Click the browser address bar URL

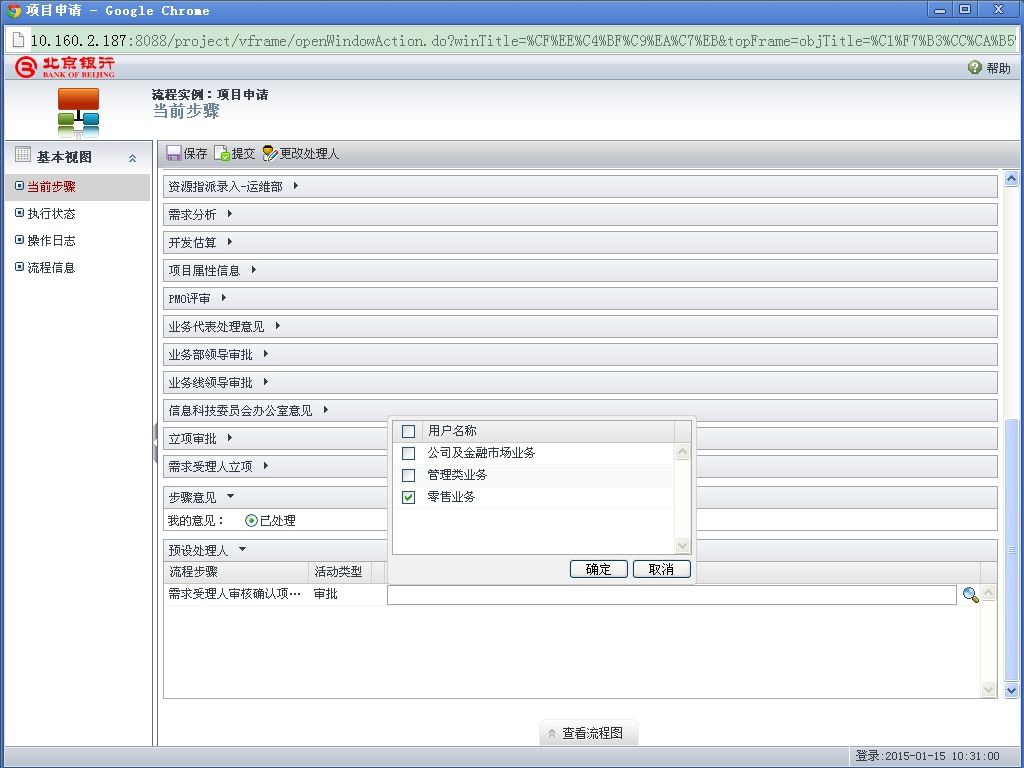tap(523, 40)
